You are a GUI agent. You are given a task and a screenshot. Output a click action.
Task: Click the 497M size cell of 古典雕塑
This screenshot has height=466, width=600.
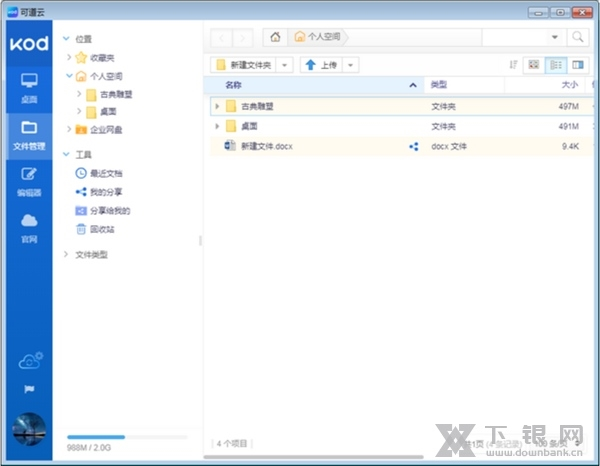pyautogui.click(x=568, y=106)
